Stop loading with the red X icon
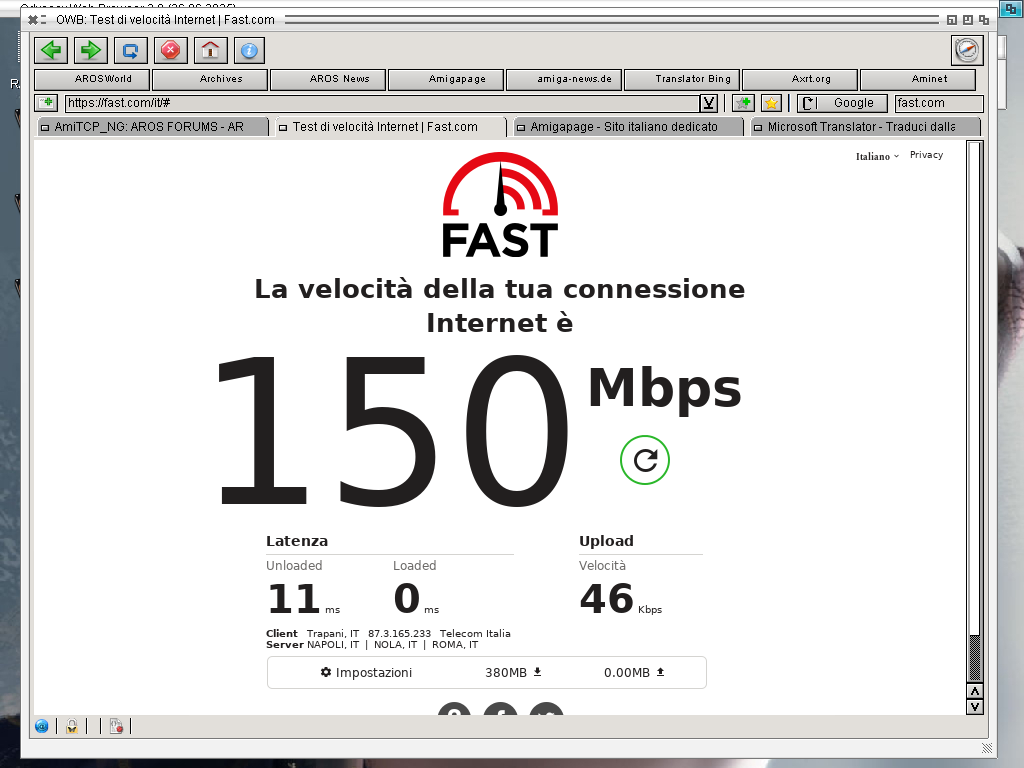This screenshot has height=768, width=1024. pyautogui.click(x=170, y=50)
